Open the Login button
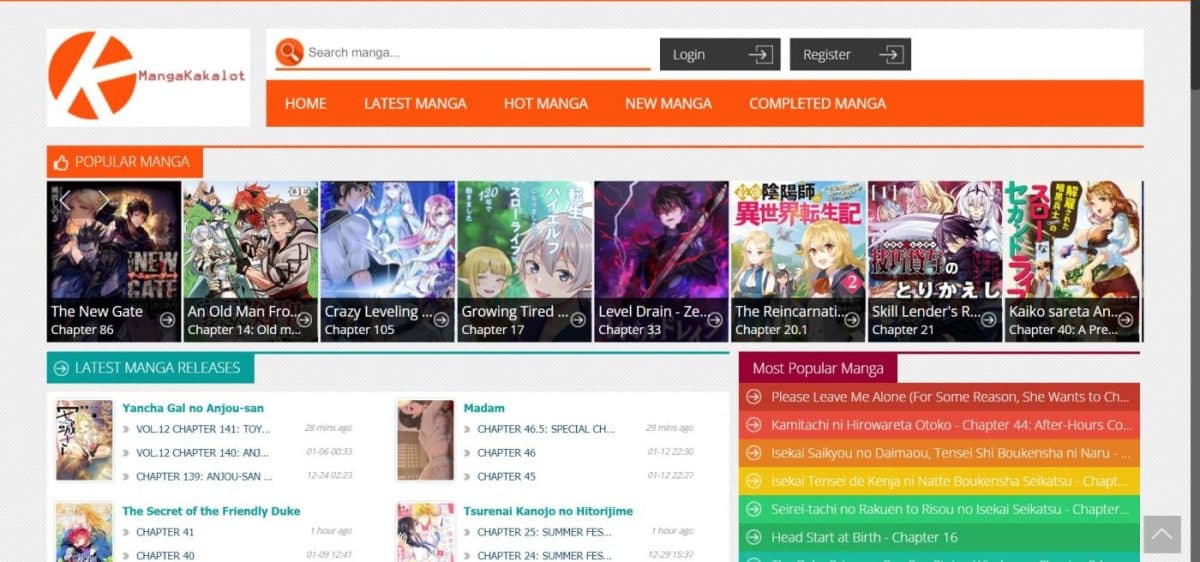The width and height of the screenshot is (1200, 562). click(719, 54)
